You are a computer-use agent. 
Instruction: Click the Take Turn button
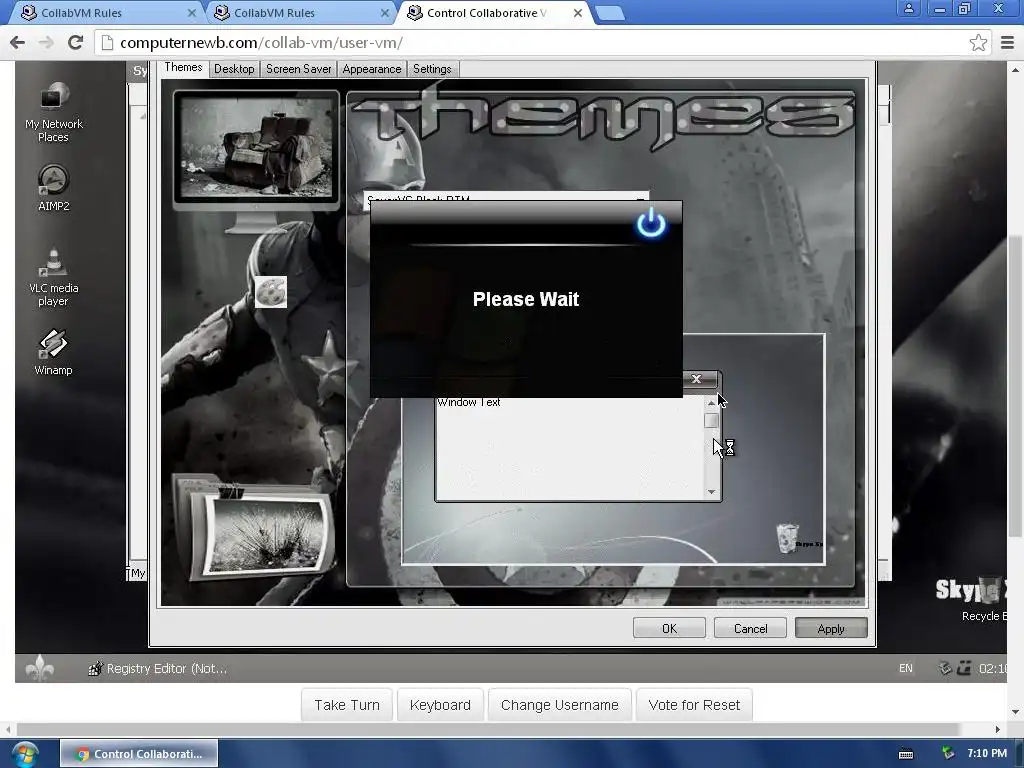pyautogui.click(x=347, y=705)
